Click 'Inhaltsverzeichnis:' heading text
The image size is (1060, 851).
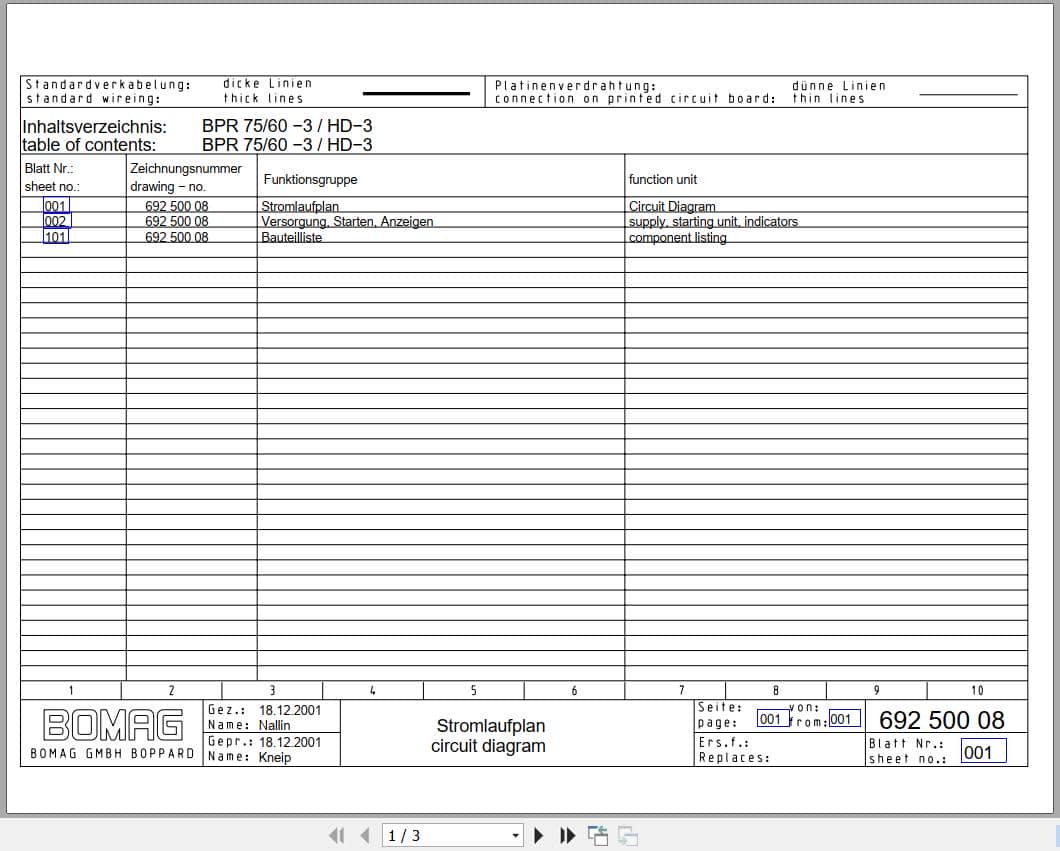point(95,126)
